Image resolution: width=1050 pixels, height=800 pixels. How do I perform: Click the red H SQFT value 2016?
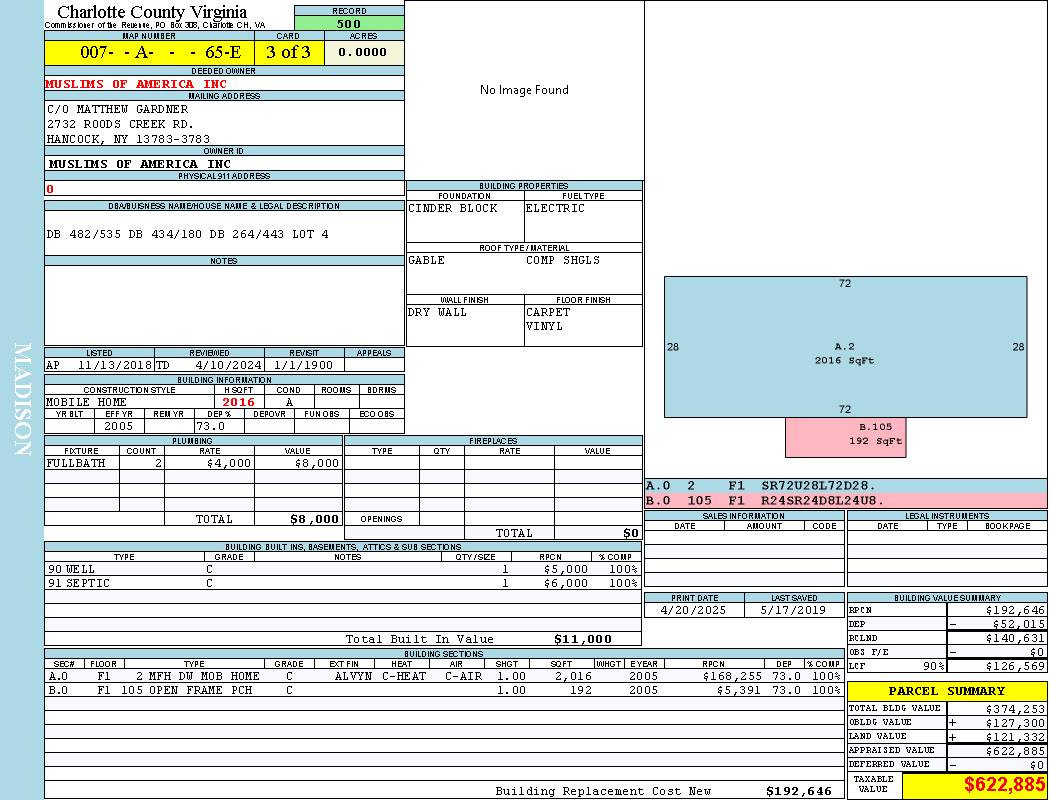[238, 402]
